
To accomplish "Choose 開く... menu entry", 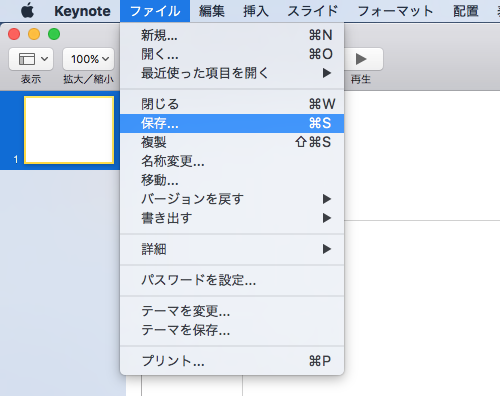I will tap(232, 54).
